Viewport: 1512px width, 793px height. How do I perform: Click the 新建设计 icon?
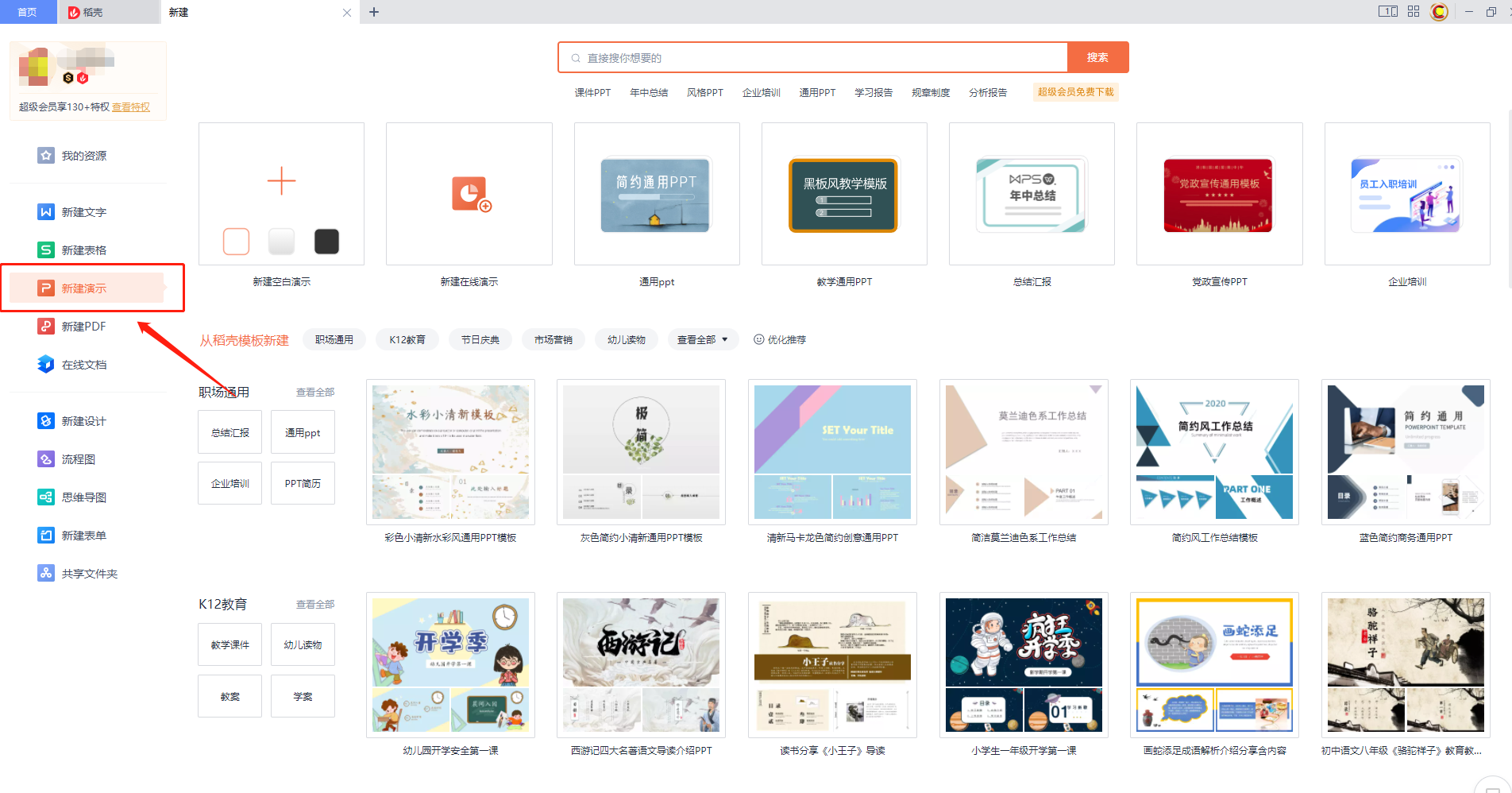click(x=46, y=420)
